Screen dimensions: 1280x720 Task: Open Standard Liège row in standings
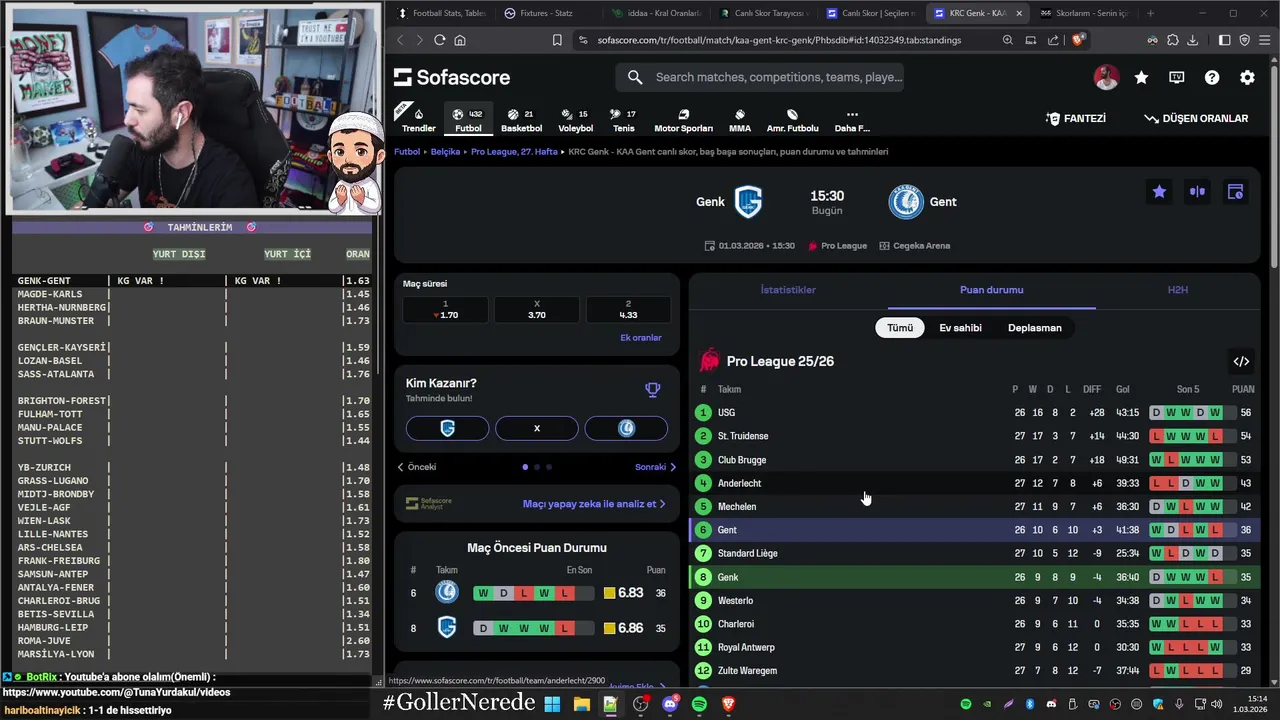pyautogui.click(x=975, y=553)
